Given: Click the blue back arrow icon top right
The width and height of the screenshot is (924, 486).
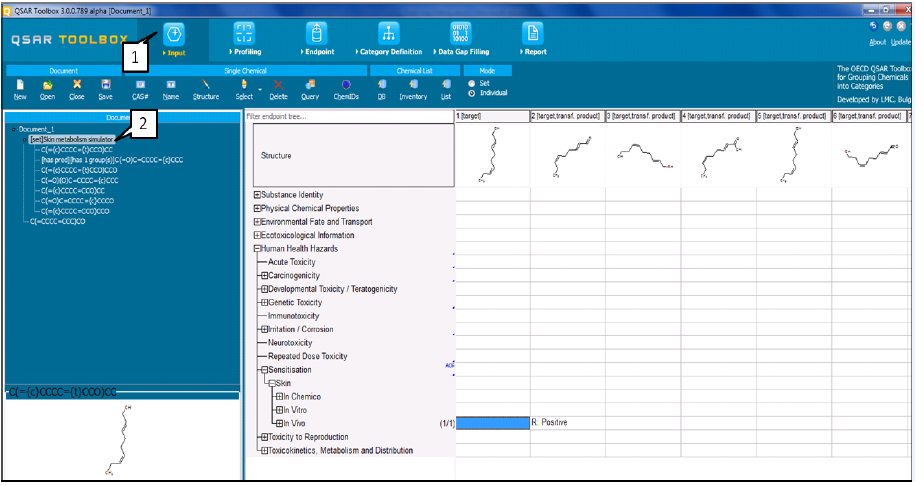Looking at the screenshot, I should (873, 26).
